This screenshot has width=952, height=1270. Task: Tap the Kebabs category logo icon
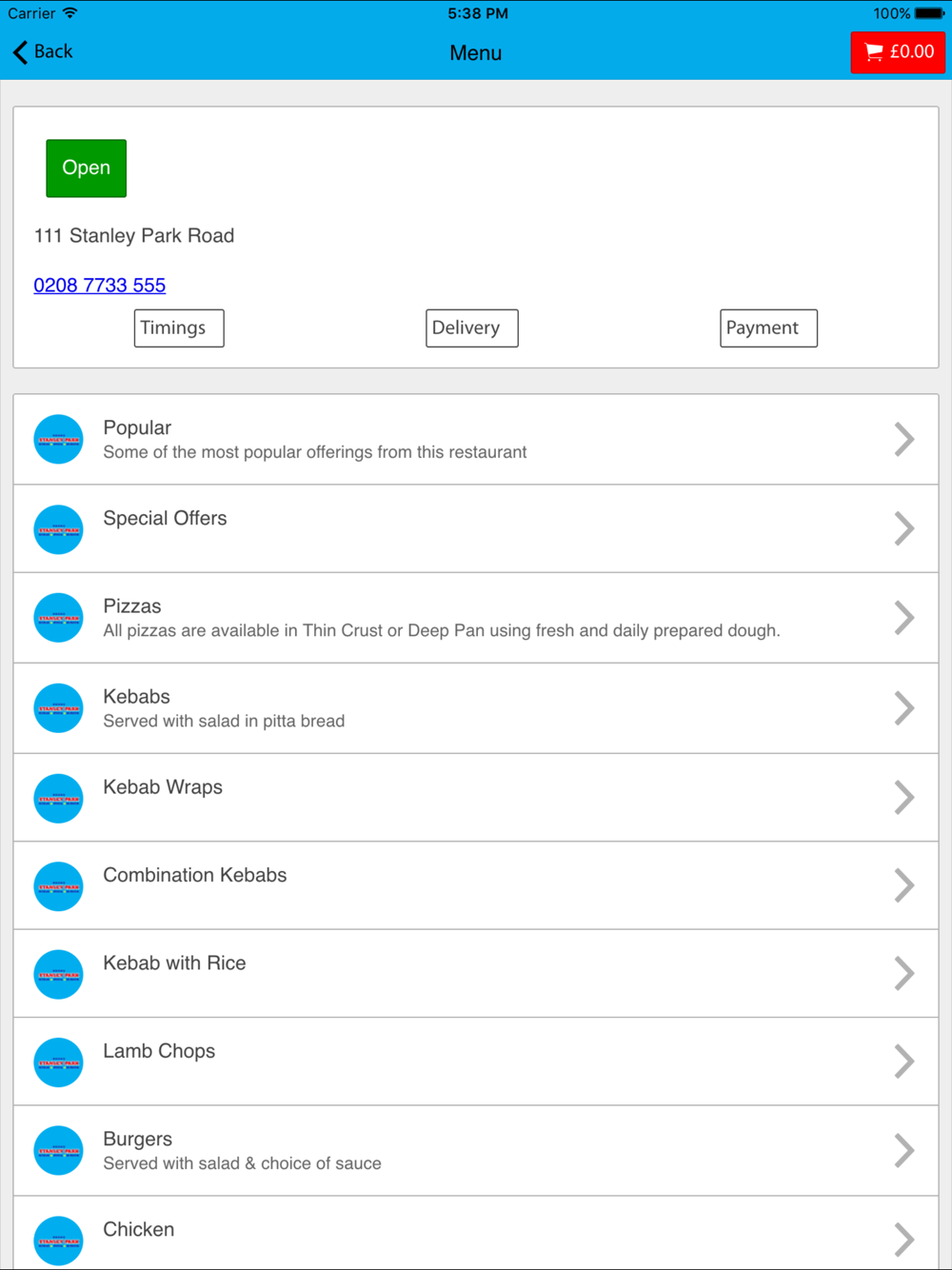[58, 708]
